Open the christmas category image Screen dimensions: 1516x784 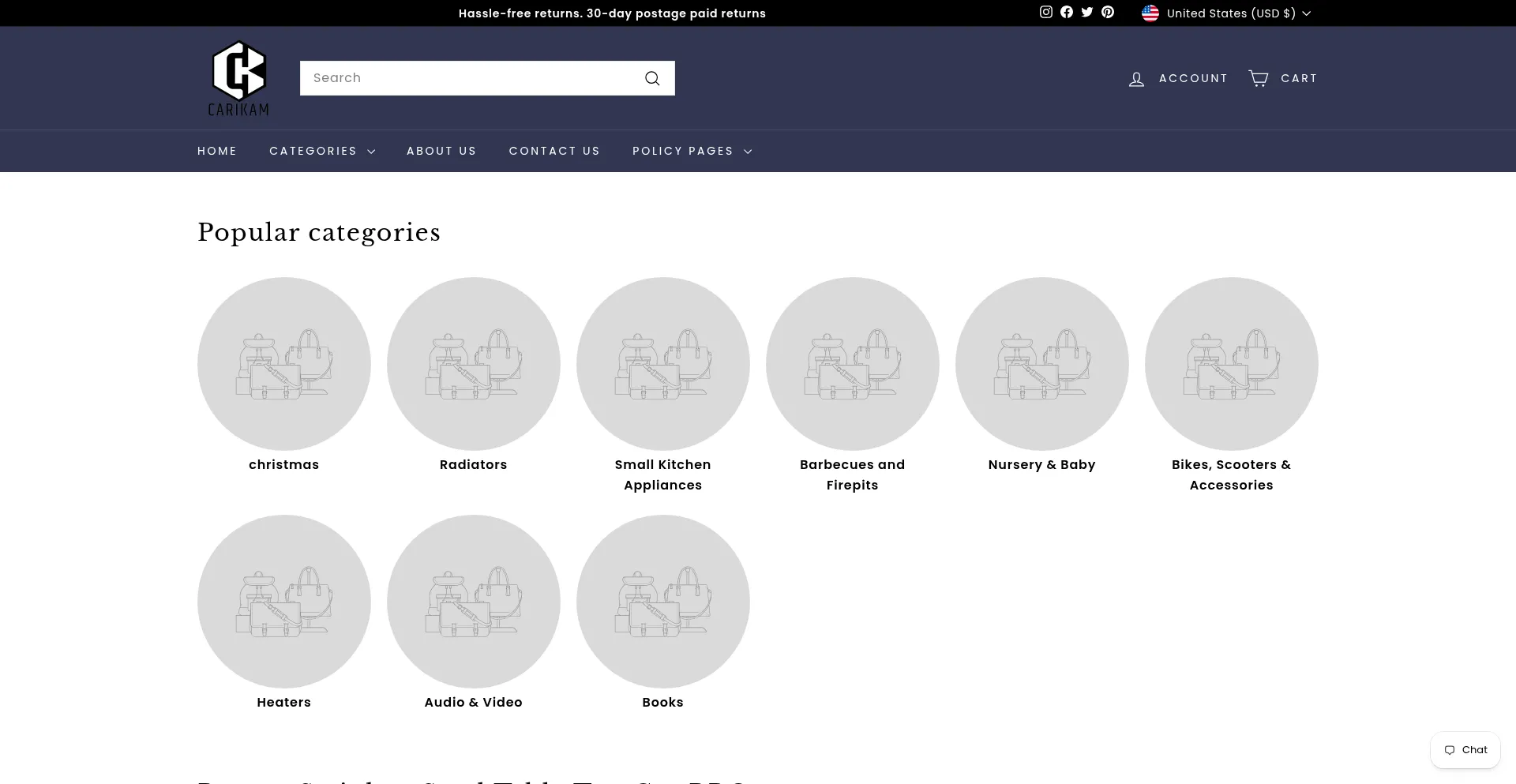point(284,364)
